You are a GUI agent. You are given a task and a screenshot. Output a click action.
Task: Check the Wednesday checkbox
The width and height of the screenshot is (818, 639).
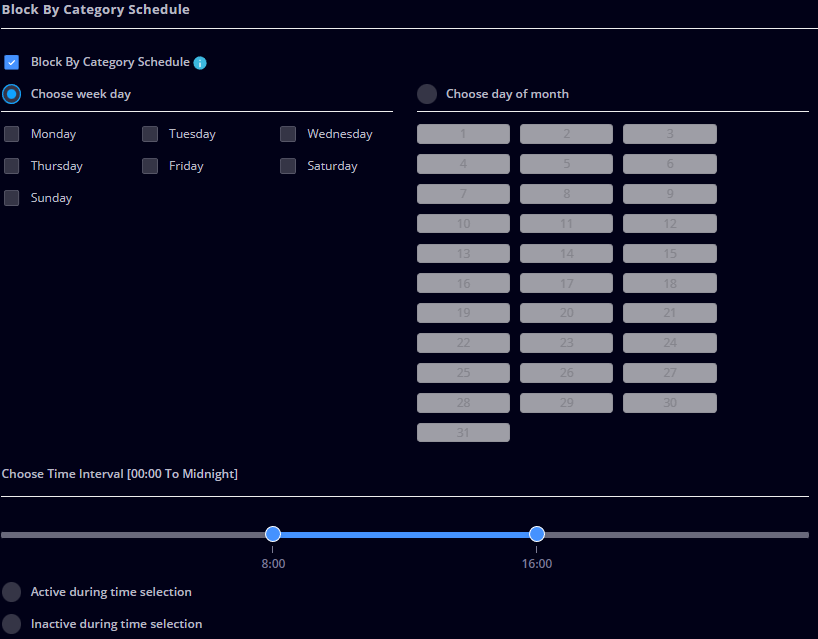pyautogui.click(x=288, y=134)
